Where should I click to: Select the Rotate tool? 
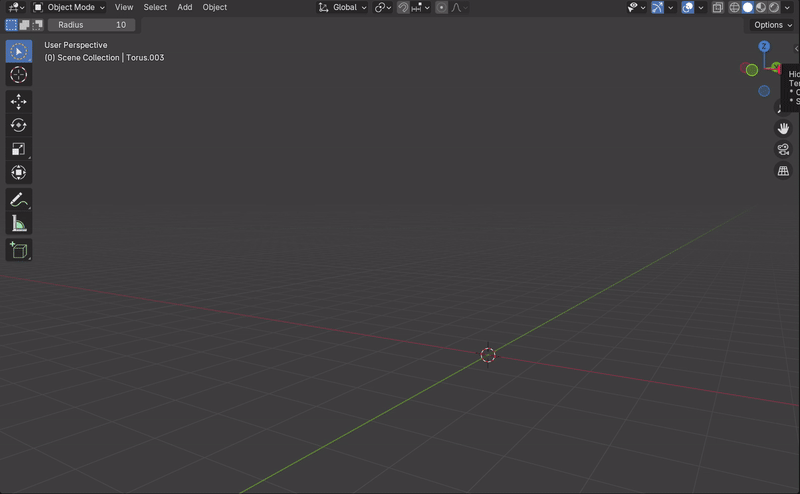coord(19,125)
